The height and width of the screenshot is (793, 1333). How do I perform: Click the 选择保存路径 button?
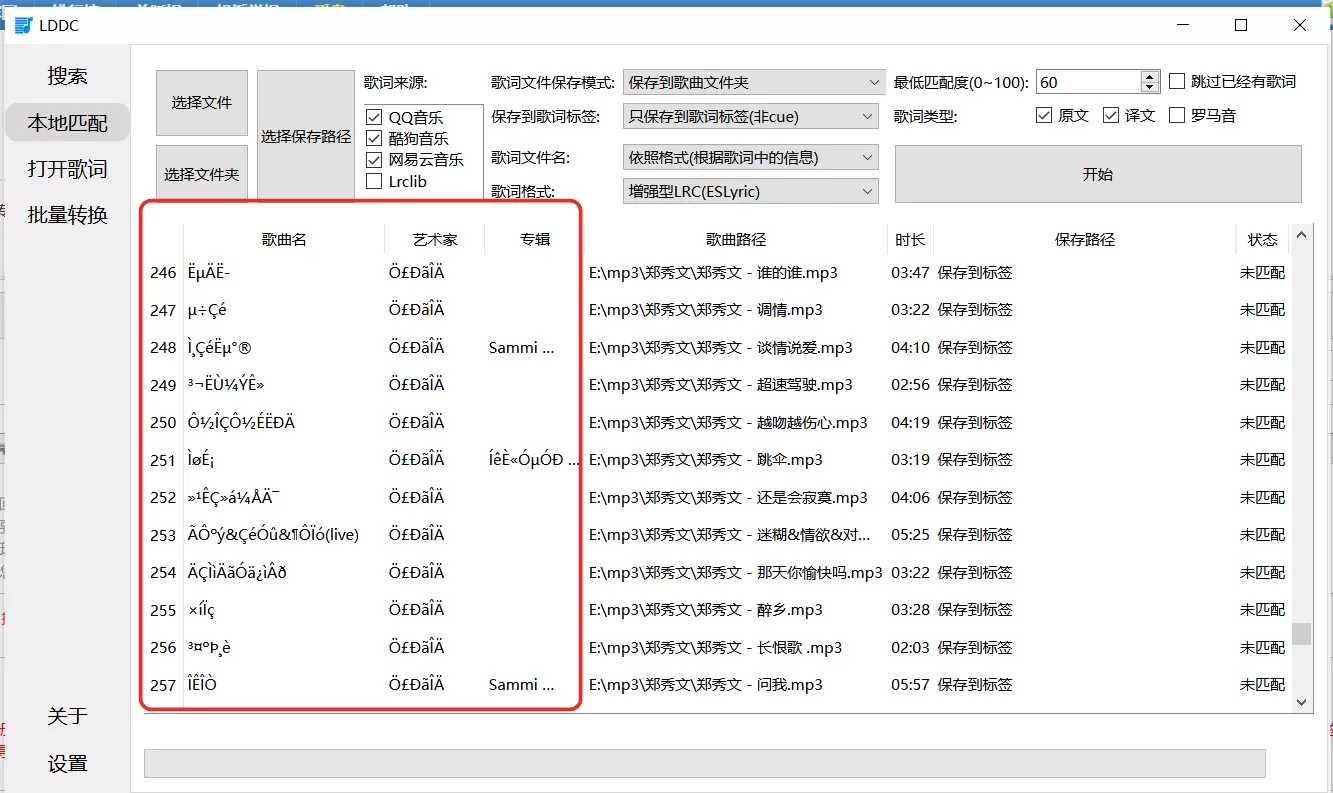305,137
